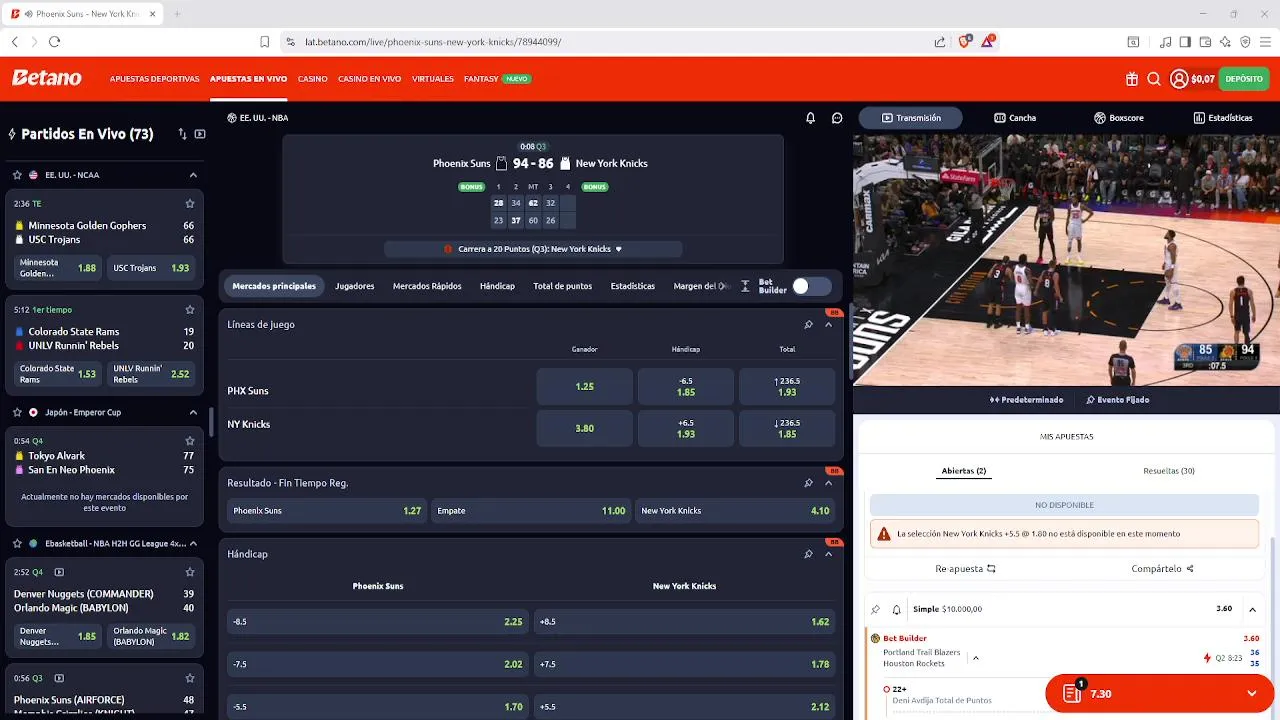Image resolution: width=1280 pixels, height=720 pixels.
Task: Open Brave Leo AI sparkle icon
Action: [1225, 42]
